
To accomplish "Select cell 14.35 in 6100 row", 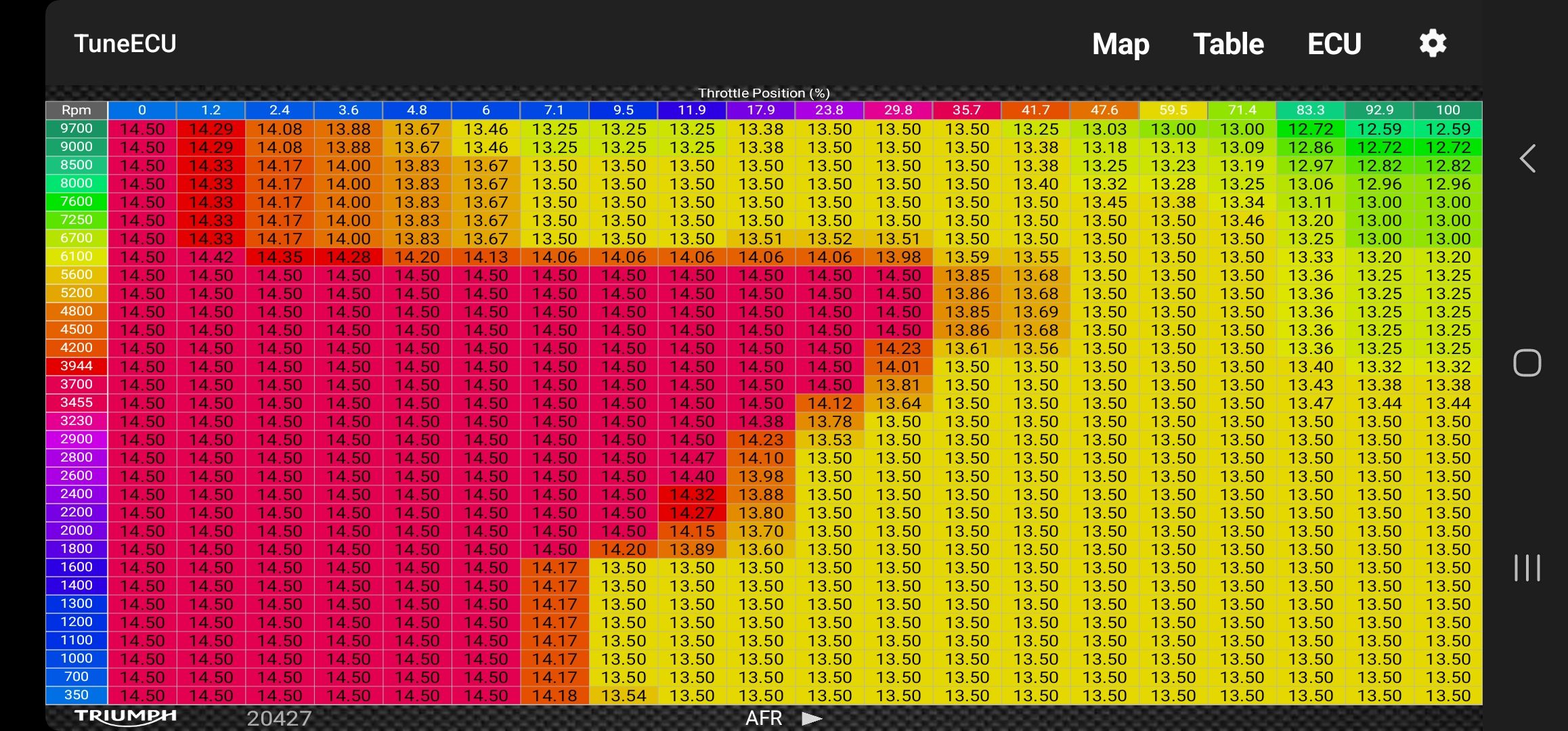I will (x=279, y=257).
